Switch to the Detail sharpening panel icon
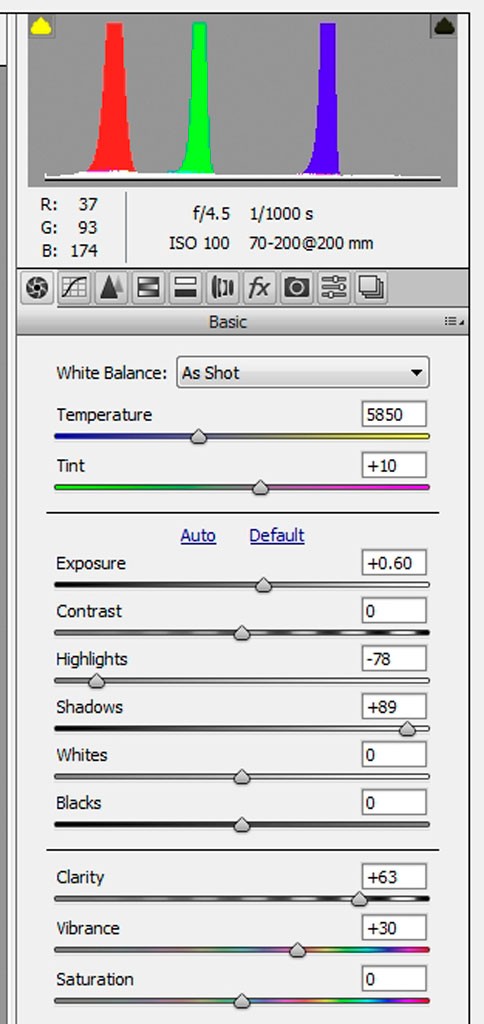The height and width of the screenshot is (1024, 484). click(110, 288)
